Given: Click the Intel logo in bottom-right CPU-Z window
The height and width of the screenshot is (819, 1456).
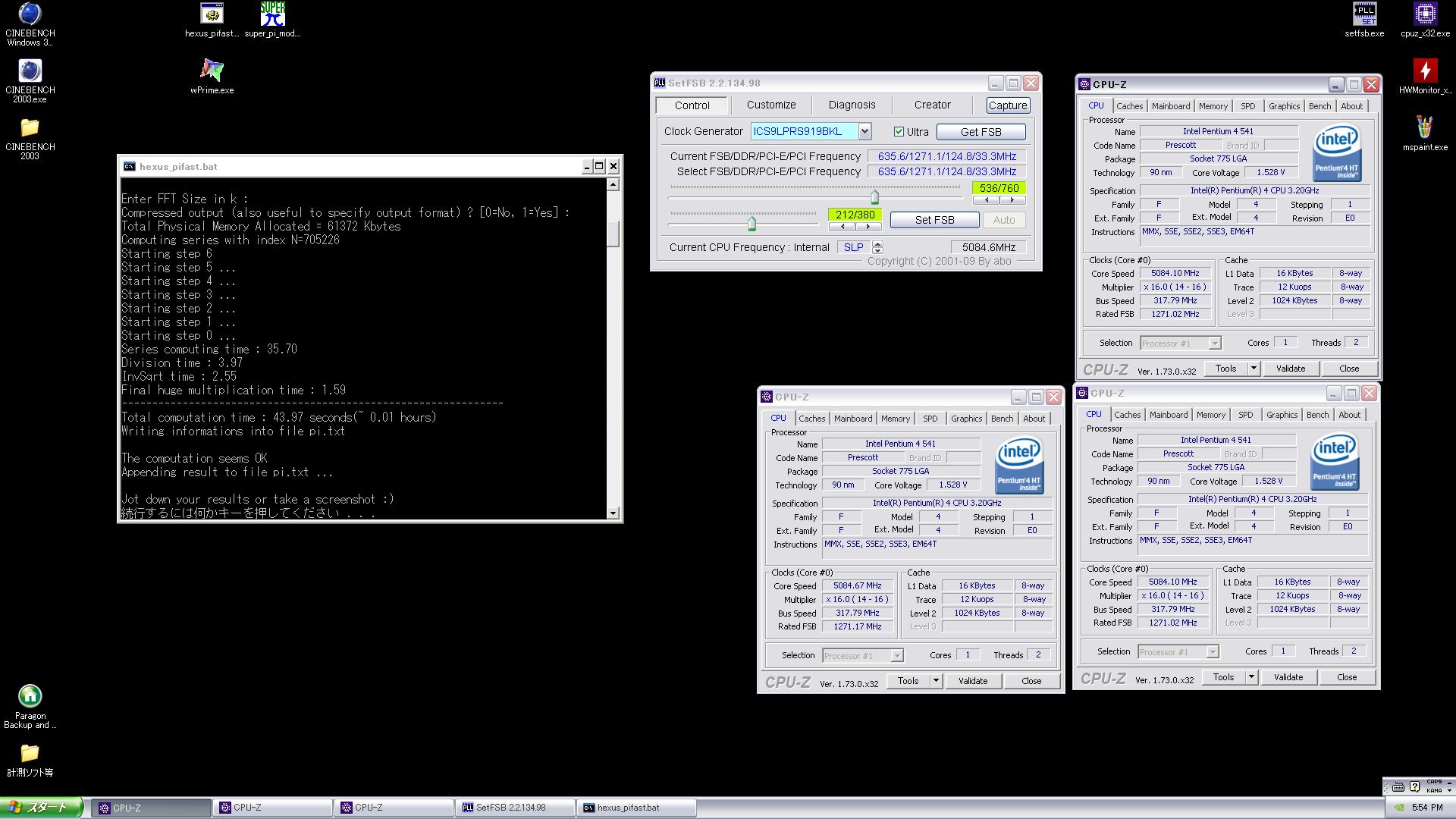Looking at the screenshot, I should [1335, 463].
